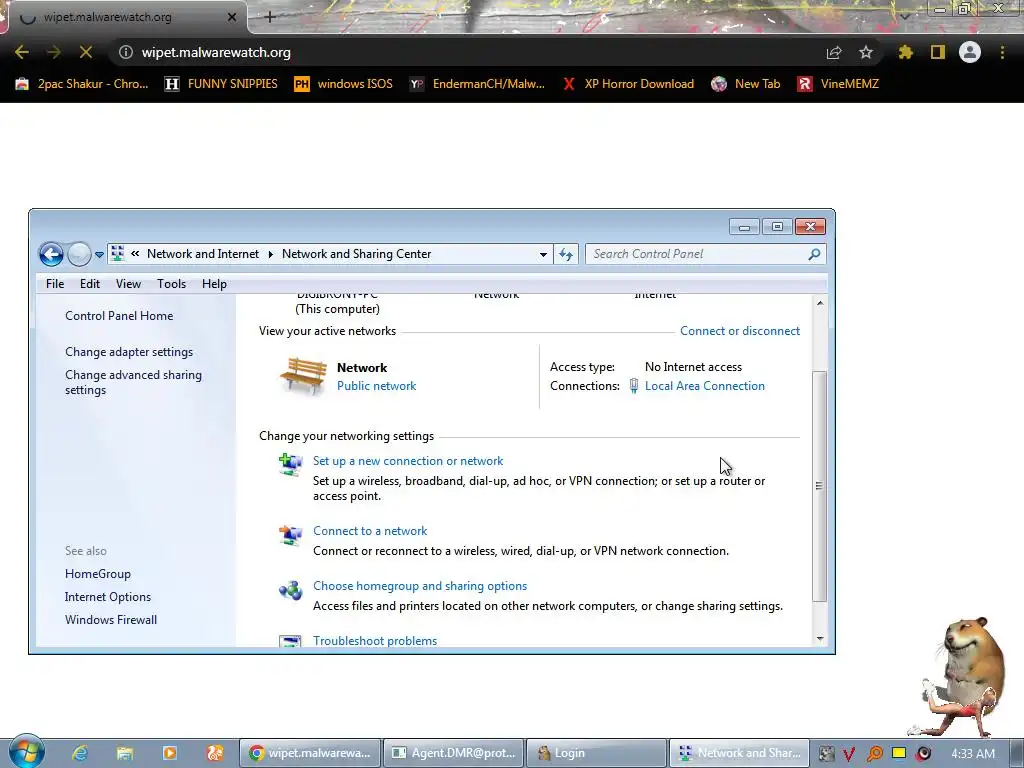Open windows ISOS bookmark
Screen dimensions: 1024x768
pos(344,84)
